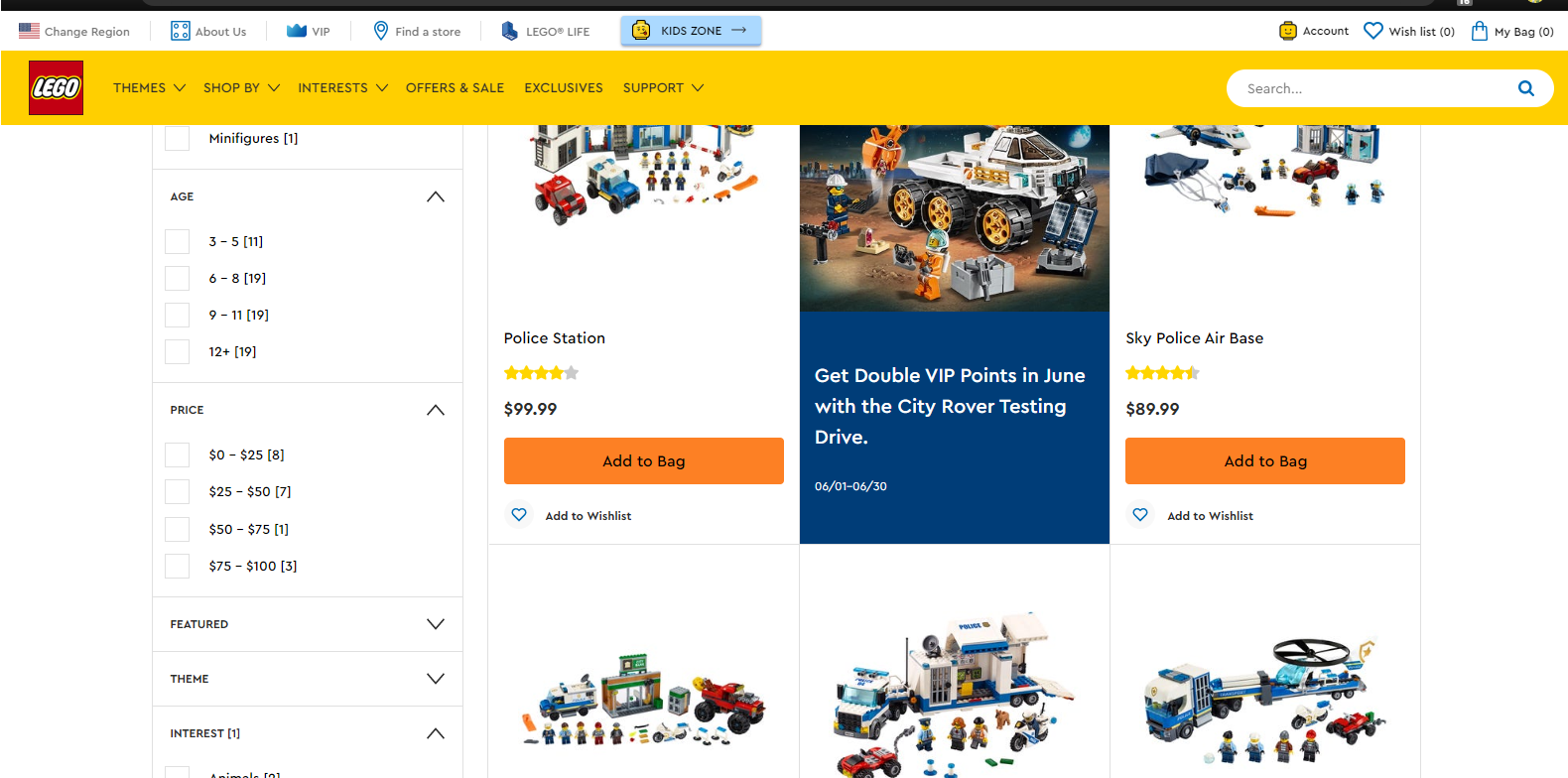
Task: Check the age 6 - 8 checkbox
Action: point(177,278)
